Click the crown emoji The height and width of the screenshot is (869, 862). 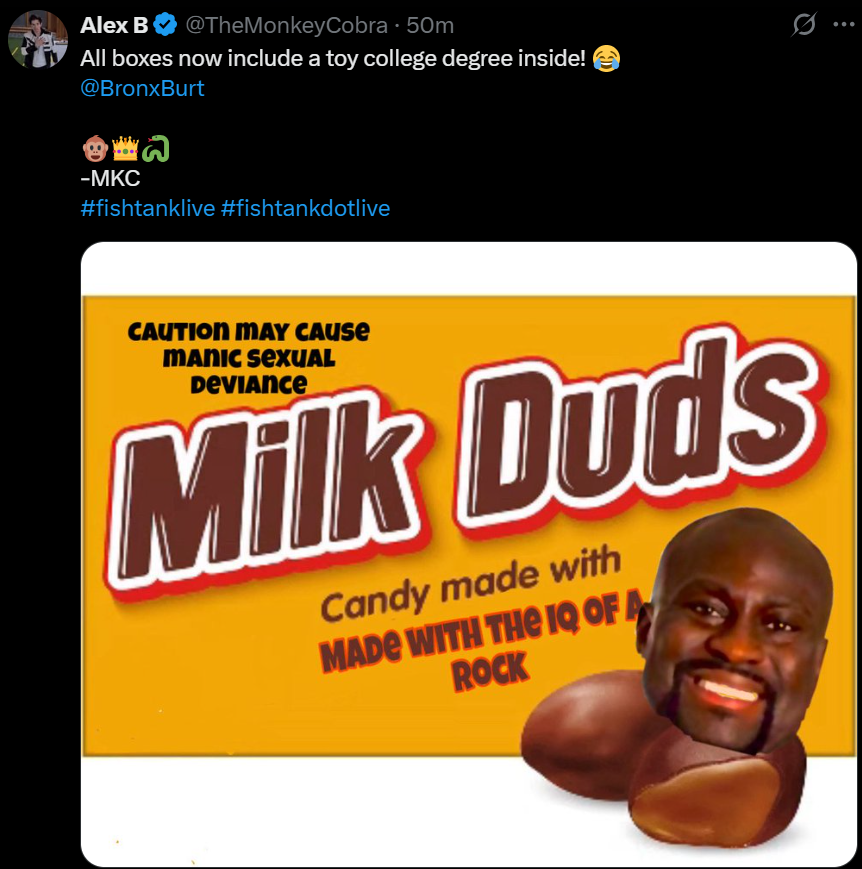pyautogui.click(x=125, y=150)
